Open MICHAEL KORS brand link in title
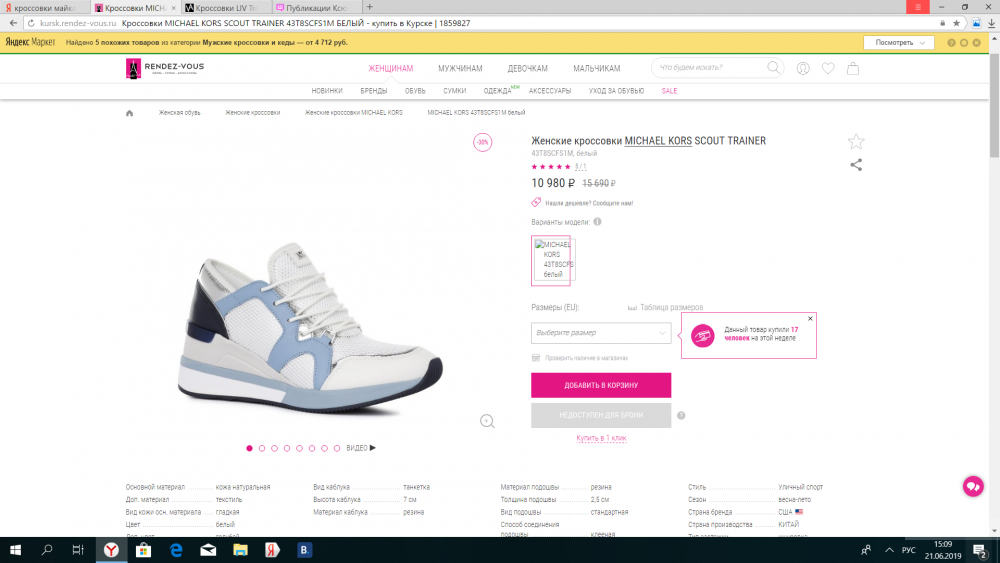The width and height of the screenshot is (1000, 563). tap(658, 141)
